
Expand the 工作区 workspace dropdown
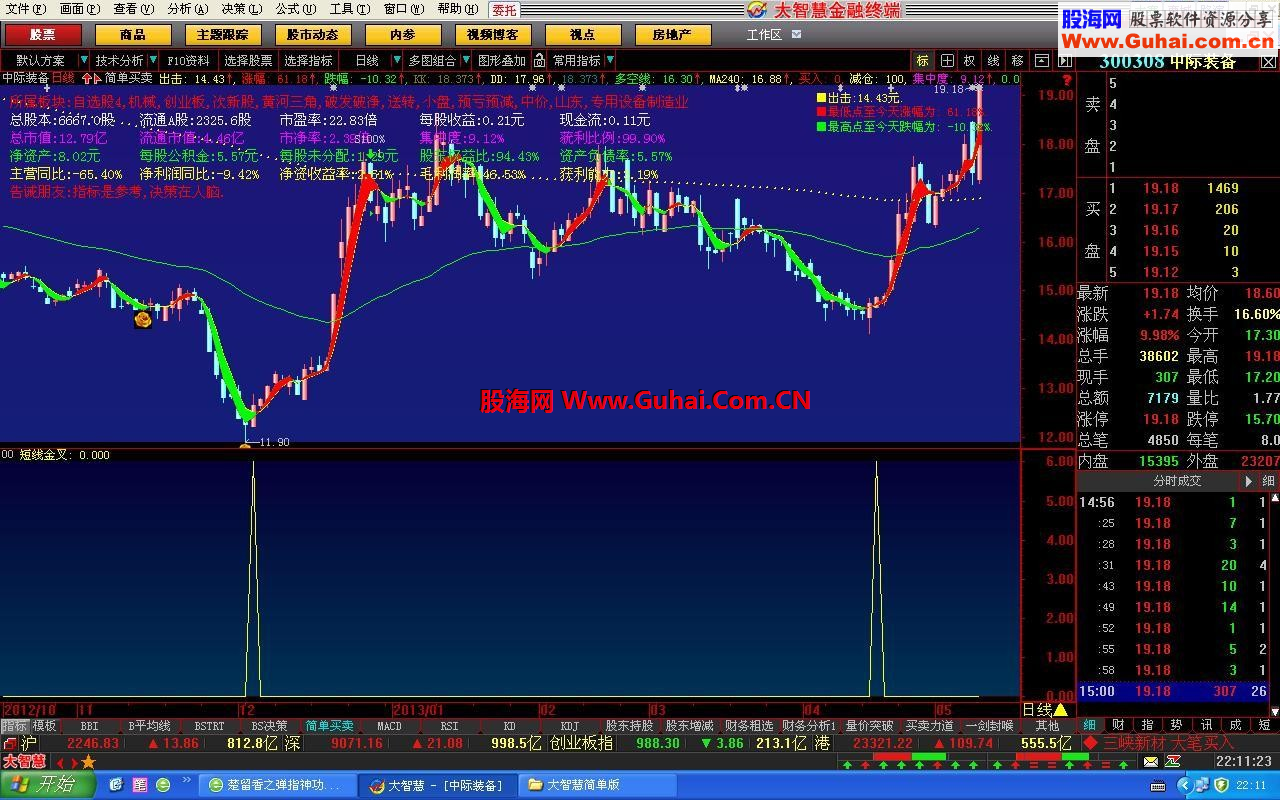pyautogui.click(x=797, y=34)
